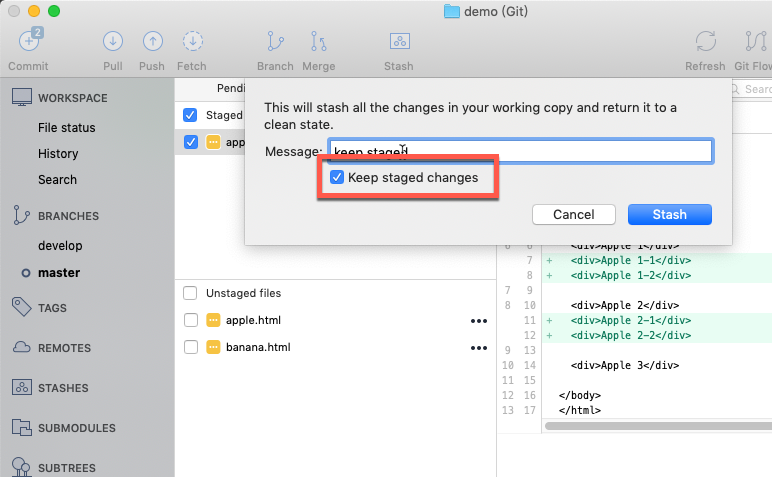Click the stash Message input field
772x477 pixels.
520,151
